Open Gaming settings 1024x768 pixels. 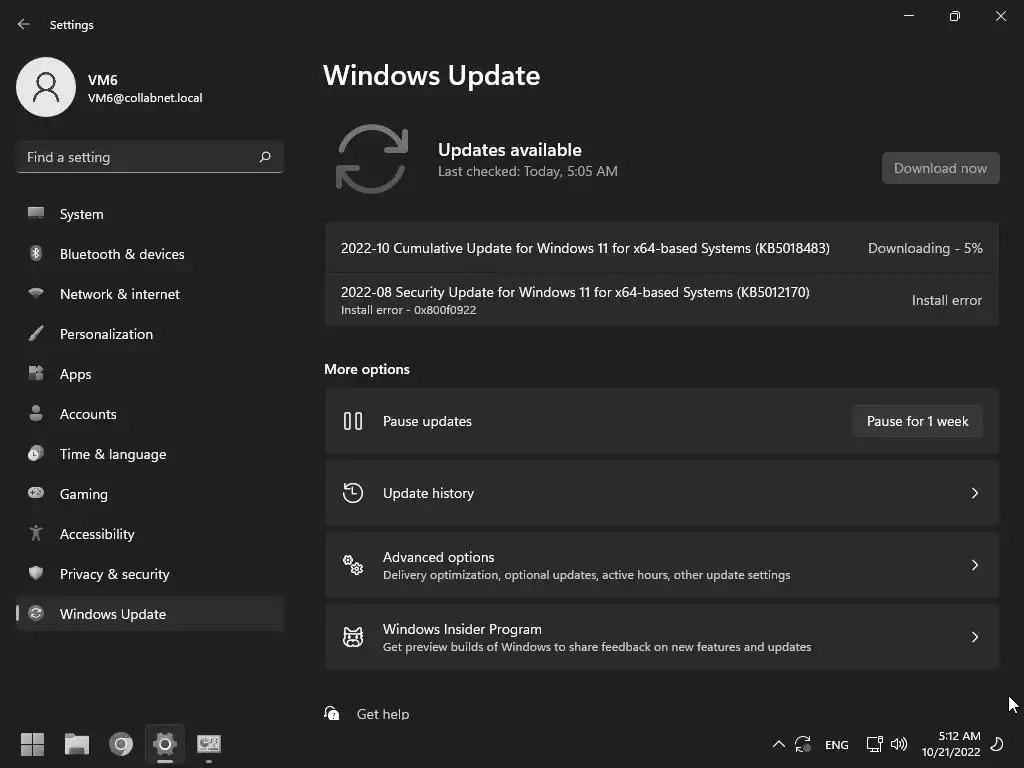coord(150,494)
